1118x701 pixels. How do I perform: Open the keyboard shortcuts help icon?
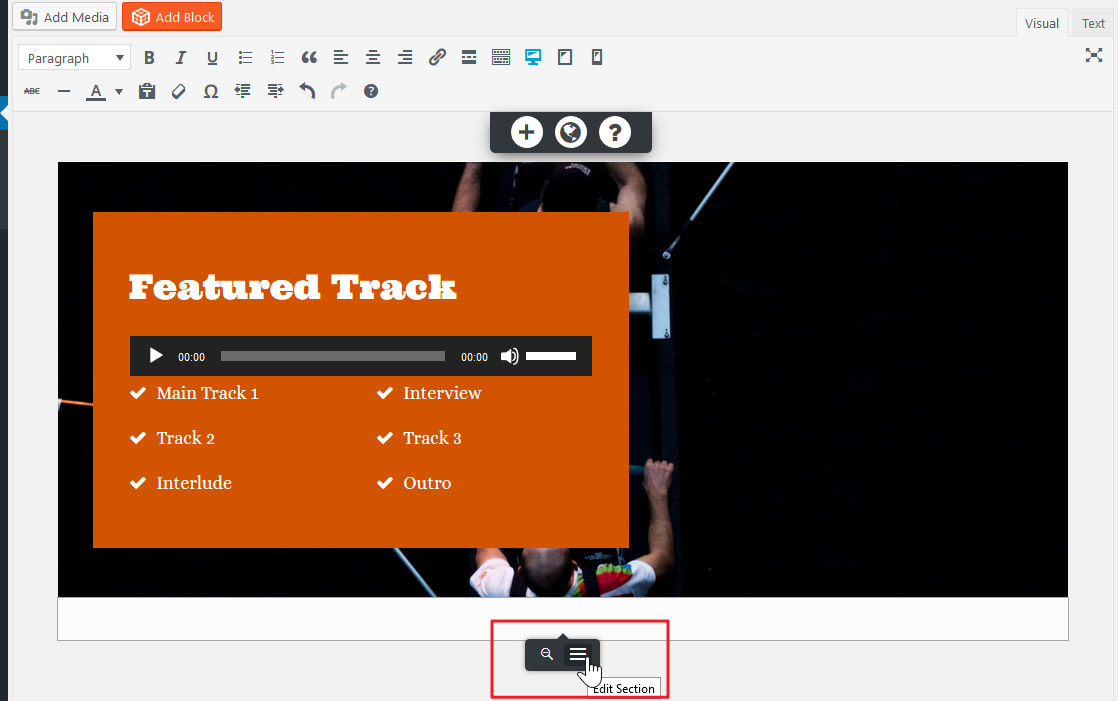[371, 91]
